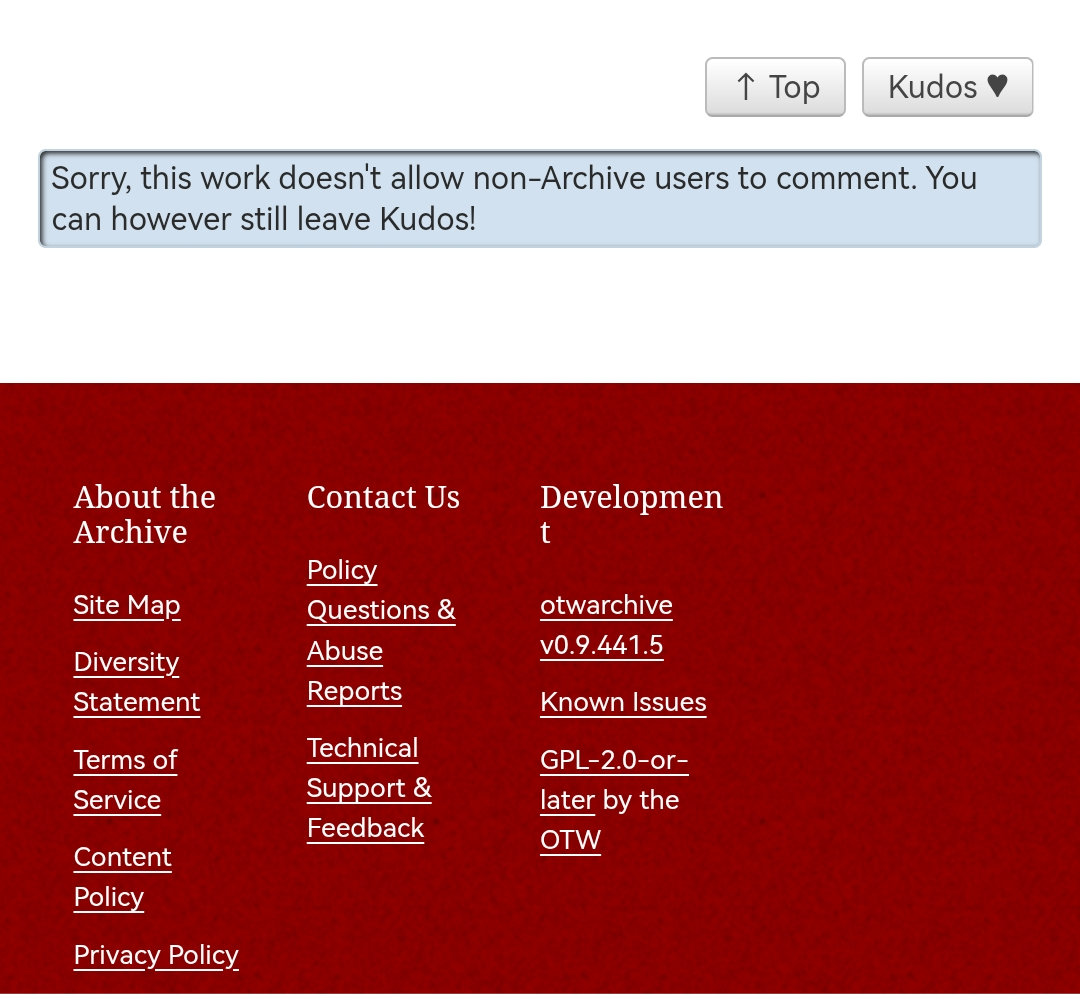Click the up arrow icon in Top button
Image resolution: width=1080 pixels, height=994 pixels.
(x=745, y=87)
